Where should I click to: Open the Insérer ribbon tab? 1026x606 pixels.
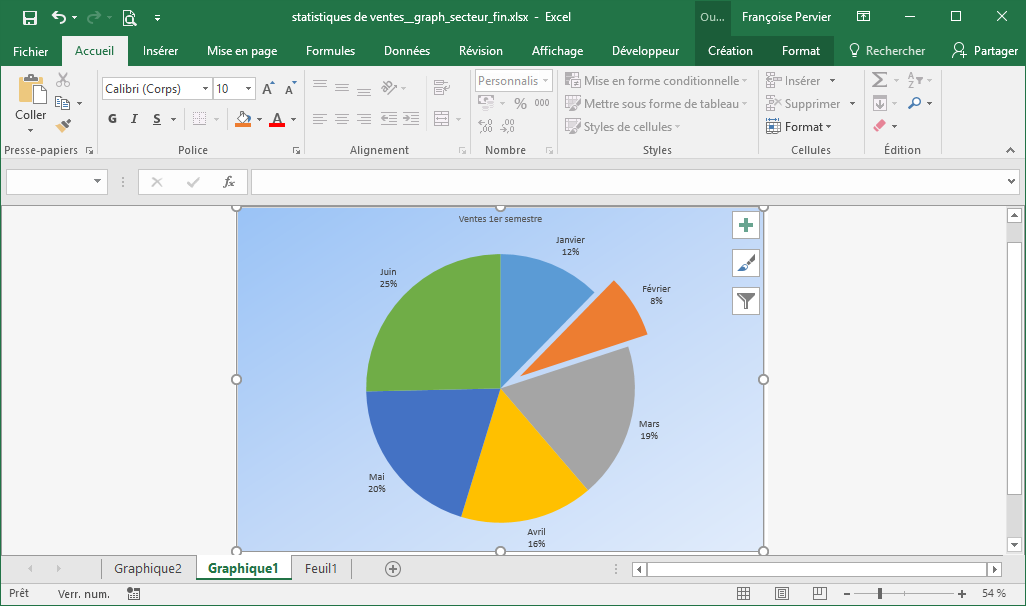click(160, 51)
